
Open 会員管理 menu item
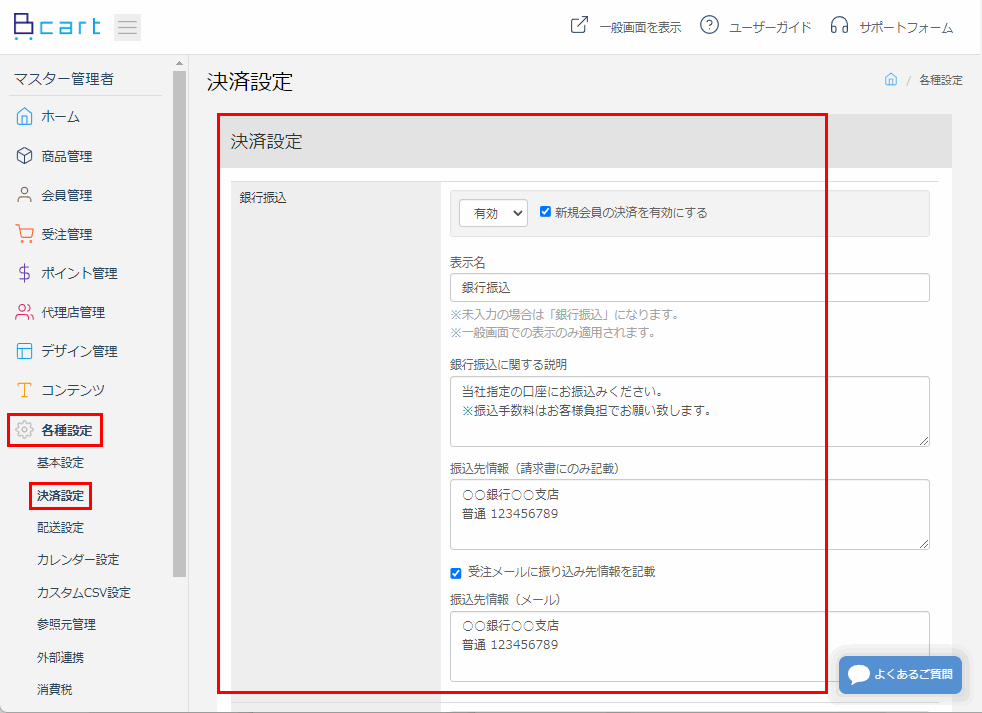click(x=66, y=195)
